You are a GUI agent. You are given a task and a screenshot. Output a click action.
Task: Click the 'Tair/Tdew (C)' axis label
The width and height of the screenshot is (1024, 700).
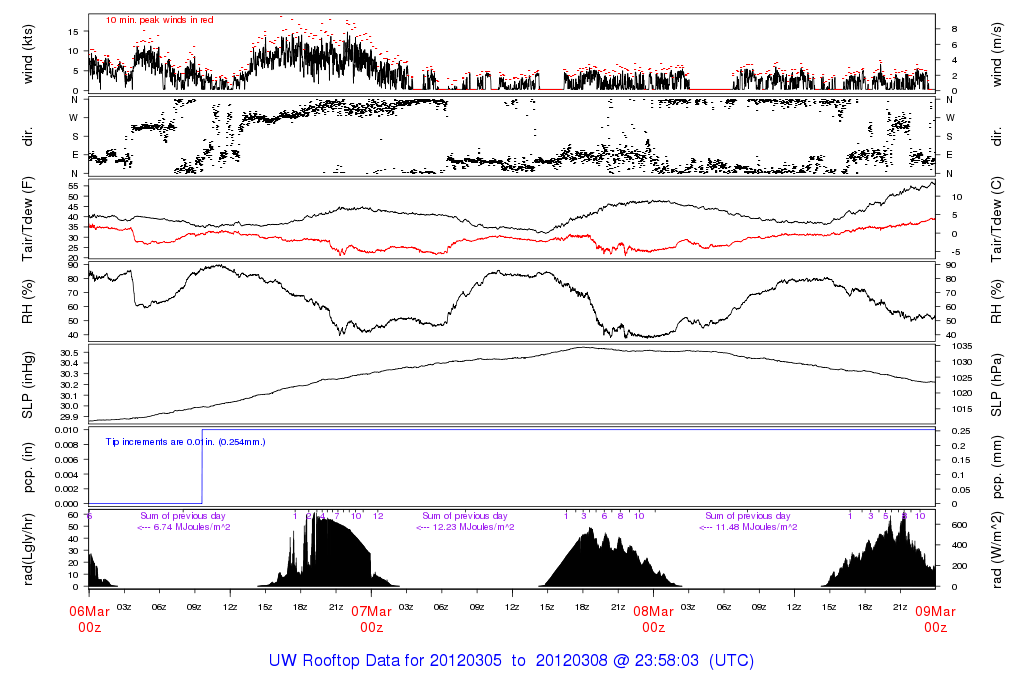pyautogui.click(x=996, y=219)
